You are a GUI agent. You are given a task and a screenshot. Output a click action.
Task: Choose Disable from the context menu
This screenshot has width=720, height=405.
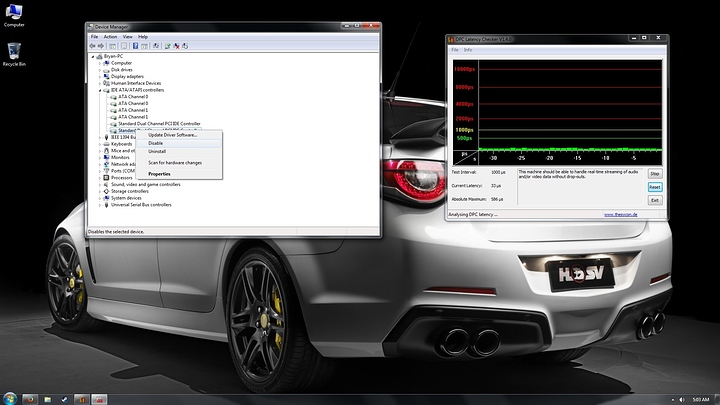(156, 143)
